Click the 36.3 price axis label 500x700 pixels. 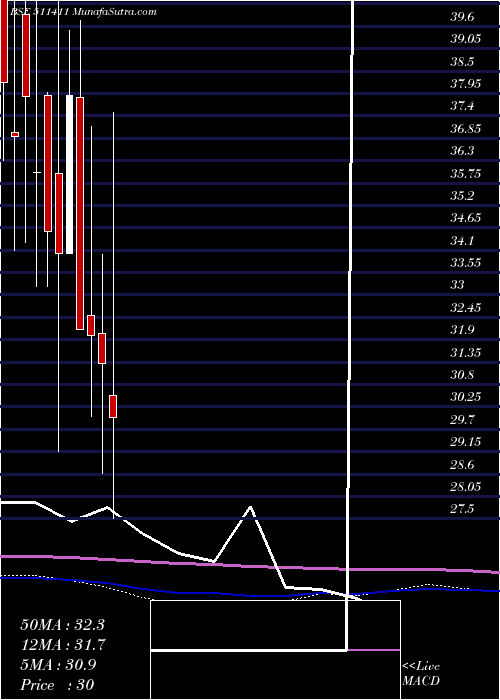[x=462, y=151]
